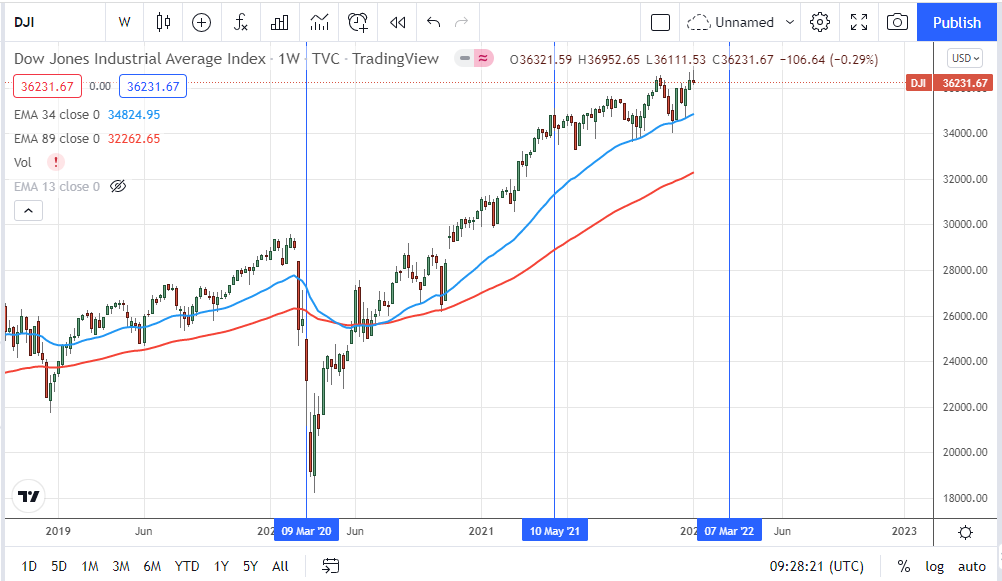Select the 10 May '21 vertical line marker
Image resolution: width=1002 pixels, height=581 pixels.
click(555, 531)
